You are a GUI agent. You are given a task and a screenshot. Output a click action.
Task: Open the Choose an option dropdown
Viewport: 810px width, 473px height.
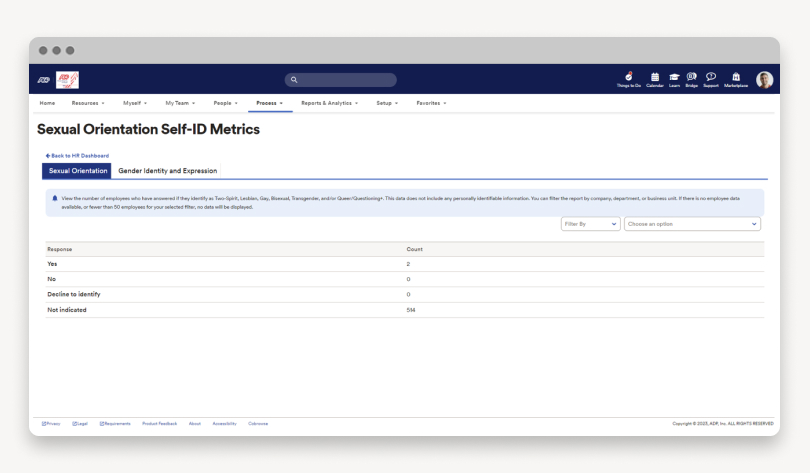[692, 224]
